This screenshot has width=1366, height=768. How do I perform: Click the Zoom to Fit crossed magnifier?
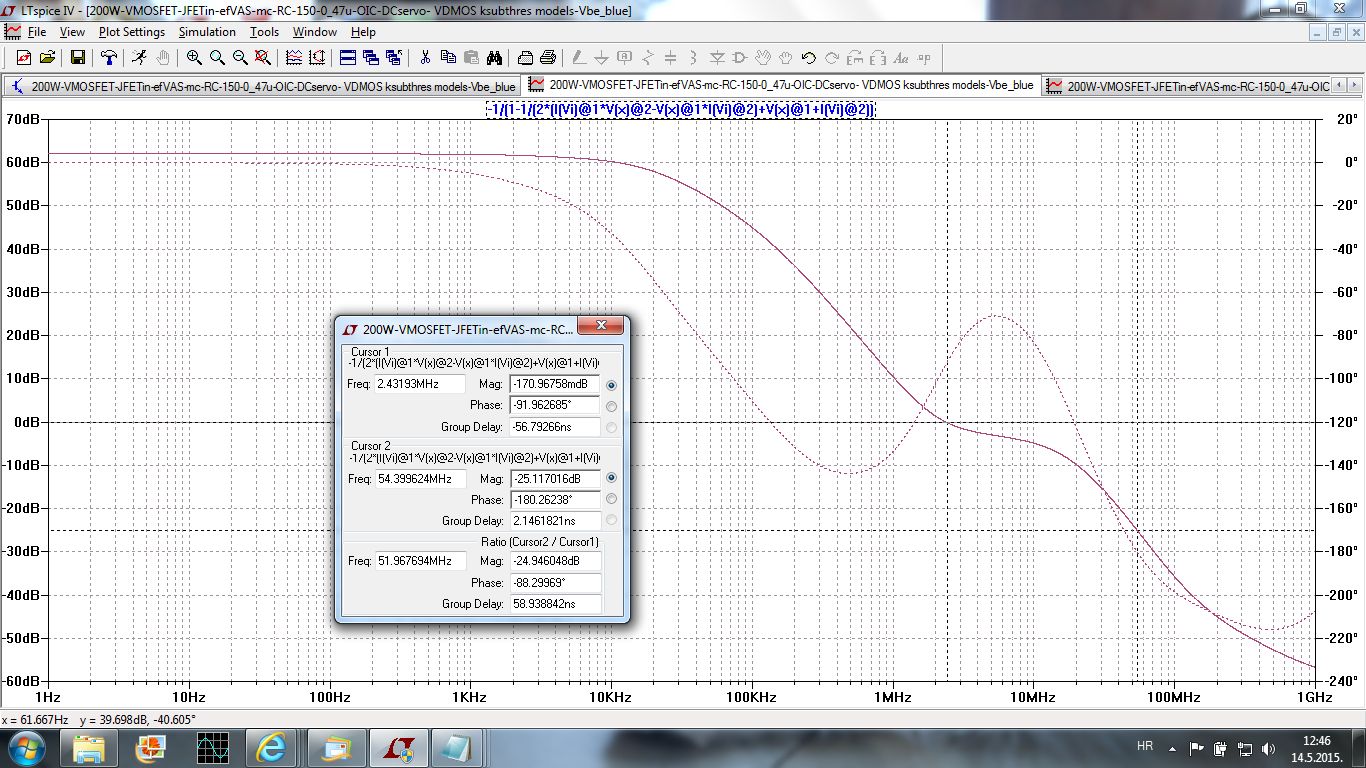coord(263,58)
